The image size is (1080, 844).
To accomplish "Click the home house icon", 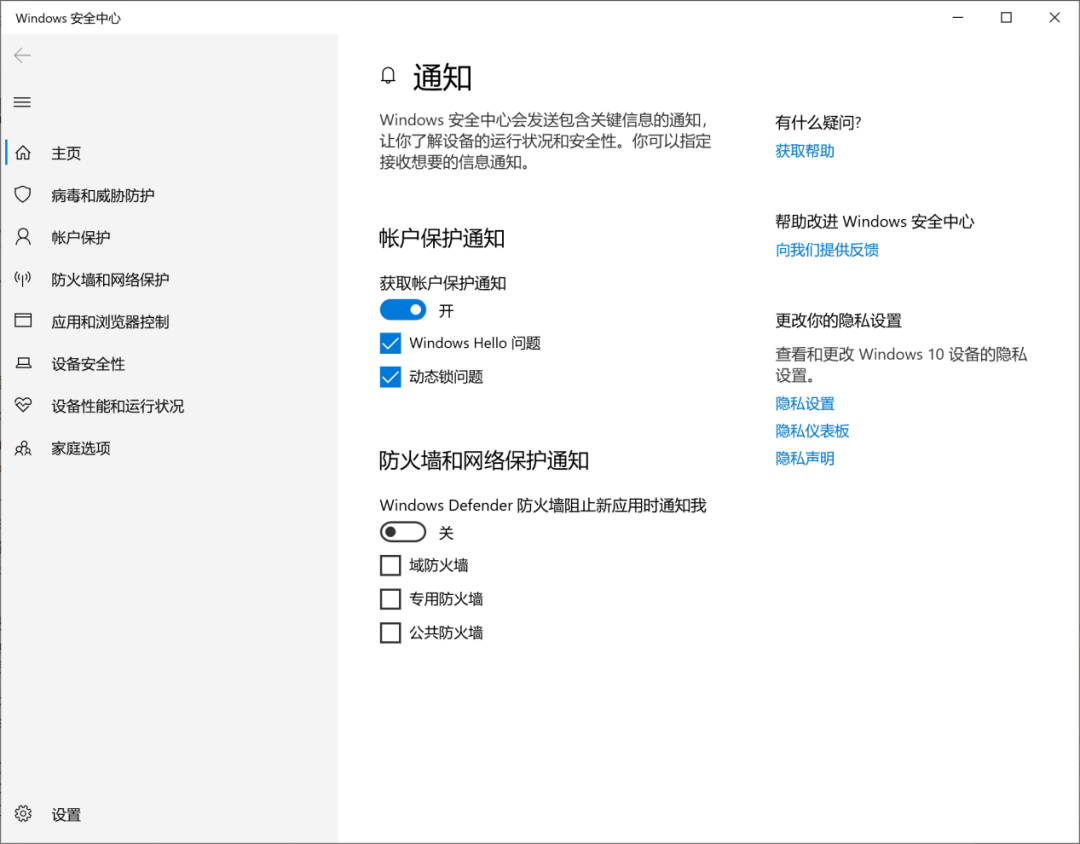I will coord(23,152).
